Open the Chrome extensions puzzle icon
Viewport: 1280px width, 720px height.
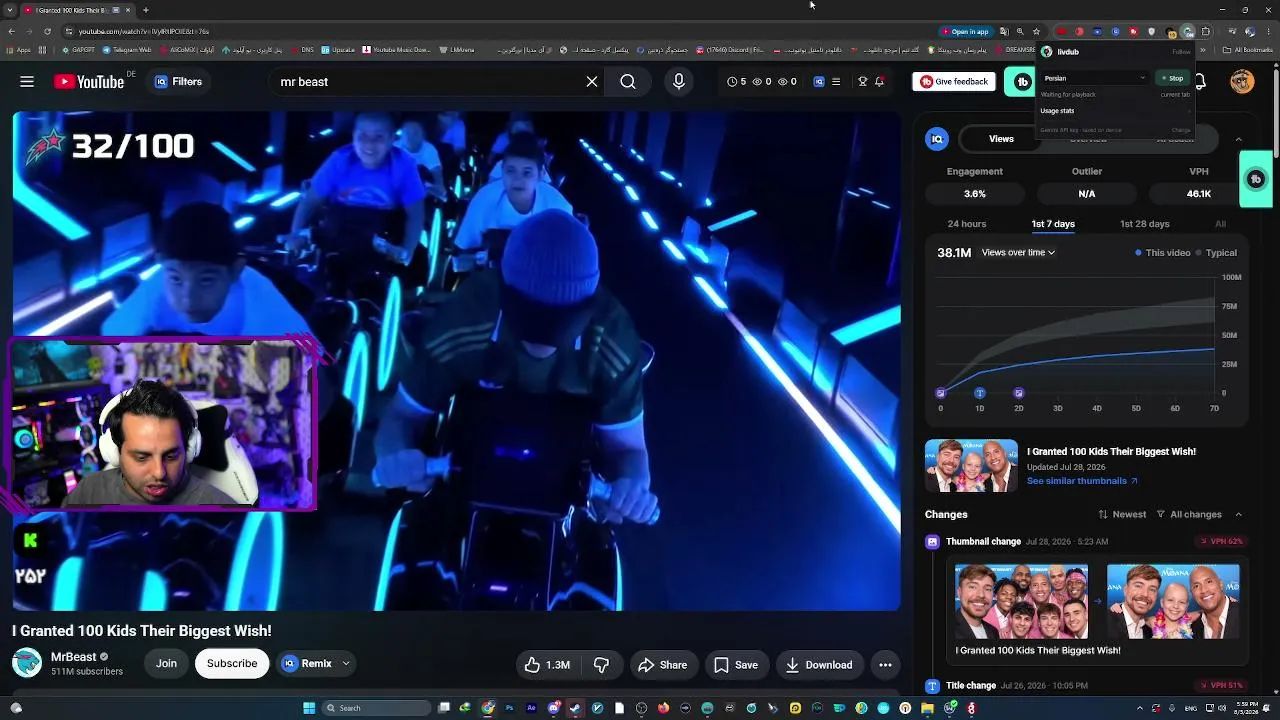pos(1206,32)
